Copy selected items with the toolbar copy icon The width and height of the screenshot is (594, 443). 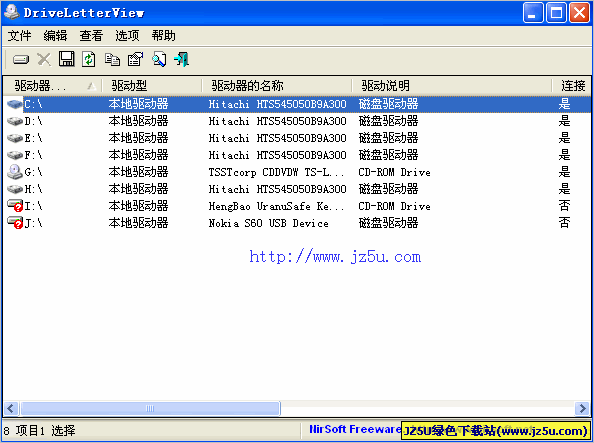(112, 59)
